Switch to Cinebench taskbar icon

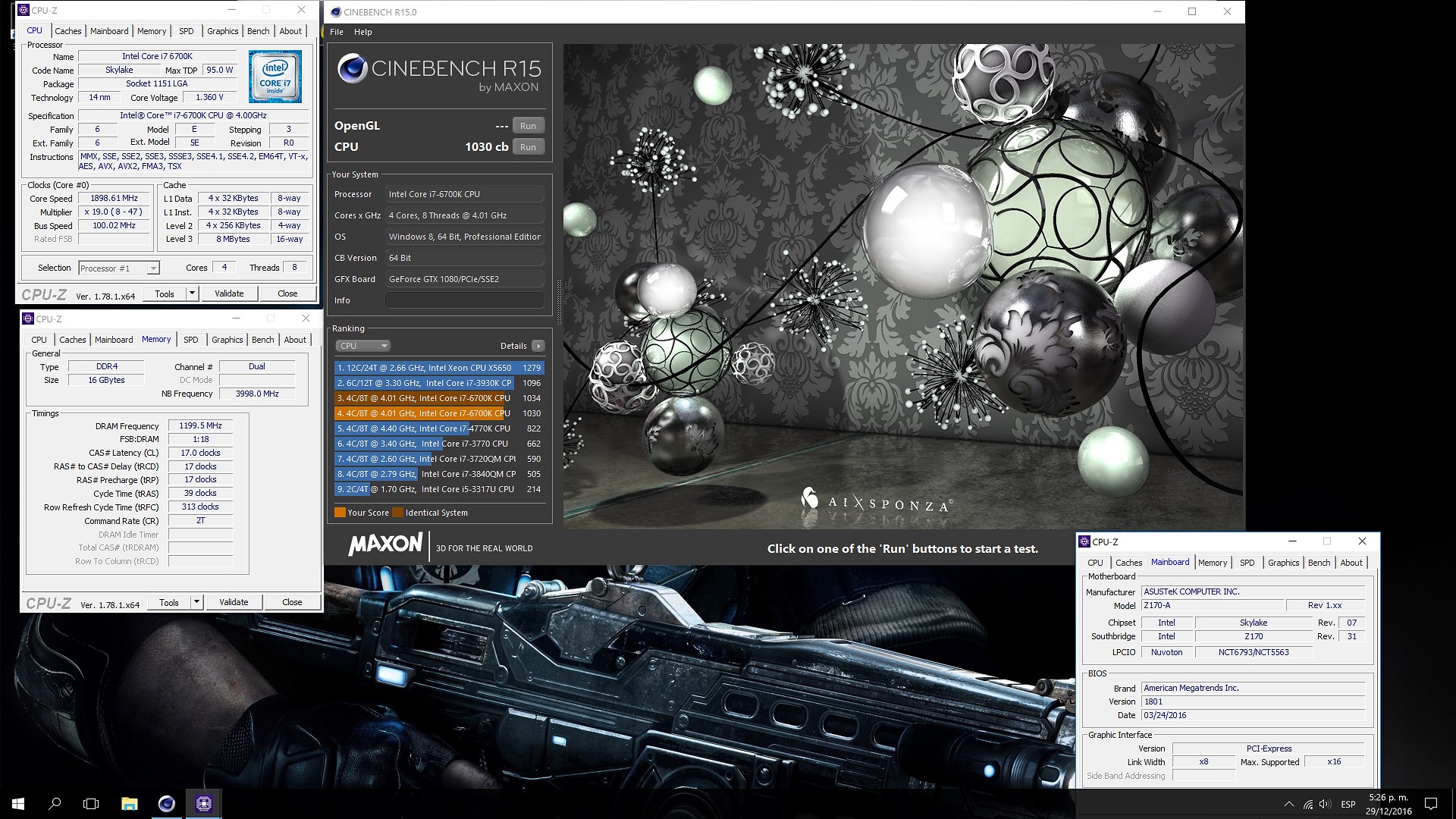click(x=166, y=804)
